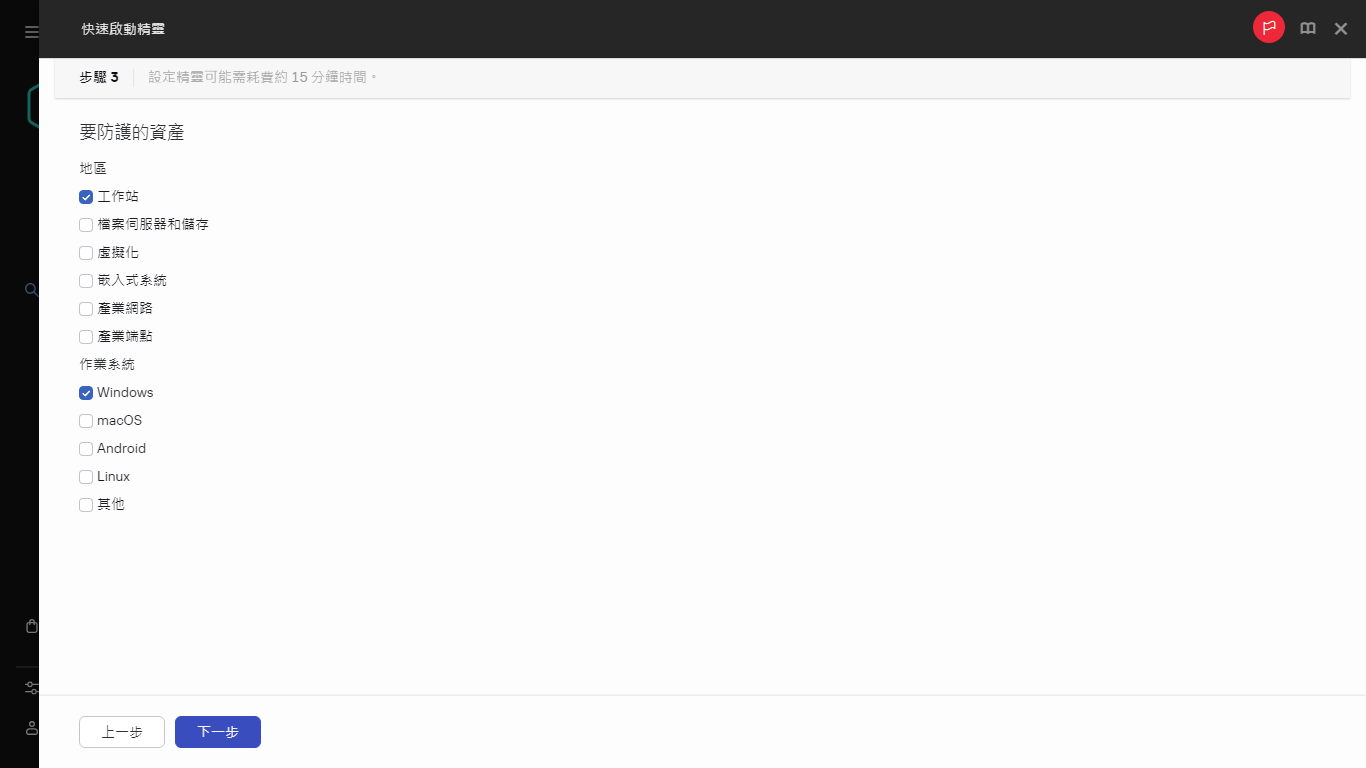Go back with 上一步 button
1366x768 pixels.
coord(122,732)
